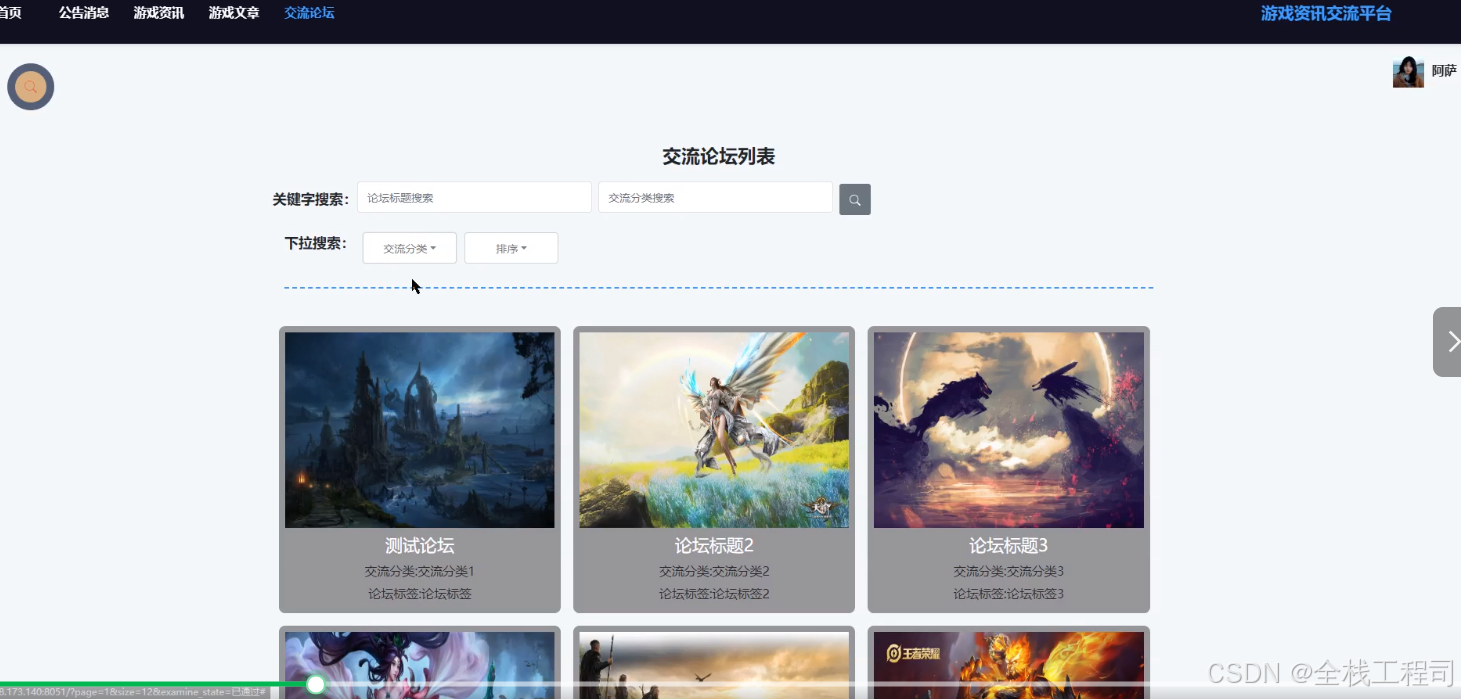Open the 阿萨 user avatar
Screen dimensions: 1461x699
(x=1408, y=72)
